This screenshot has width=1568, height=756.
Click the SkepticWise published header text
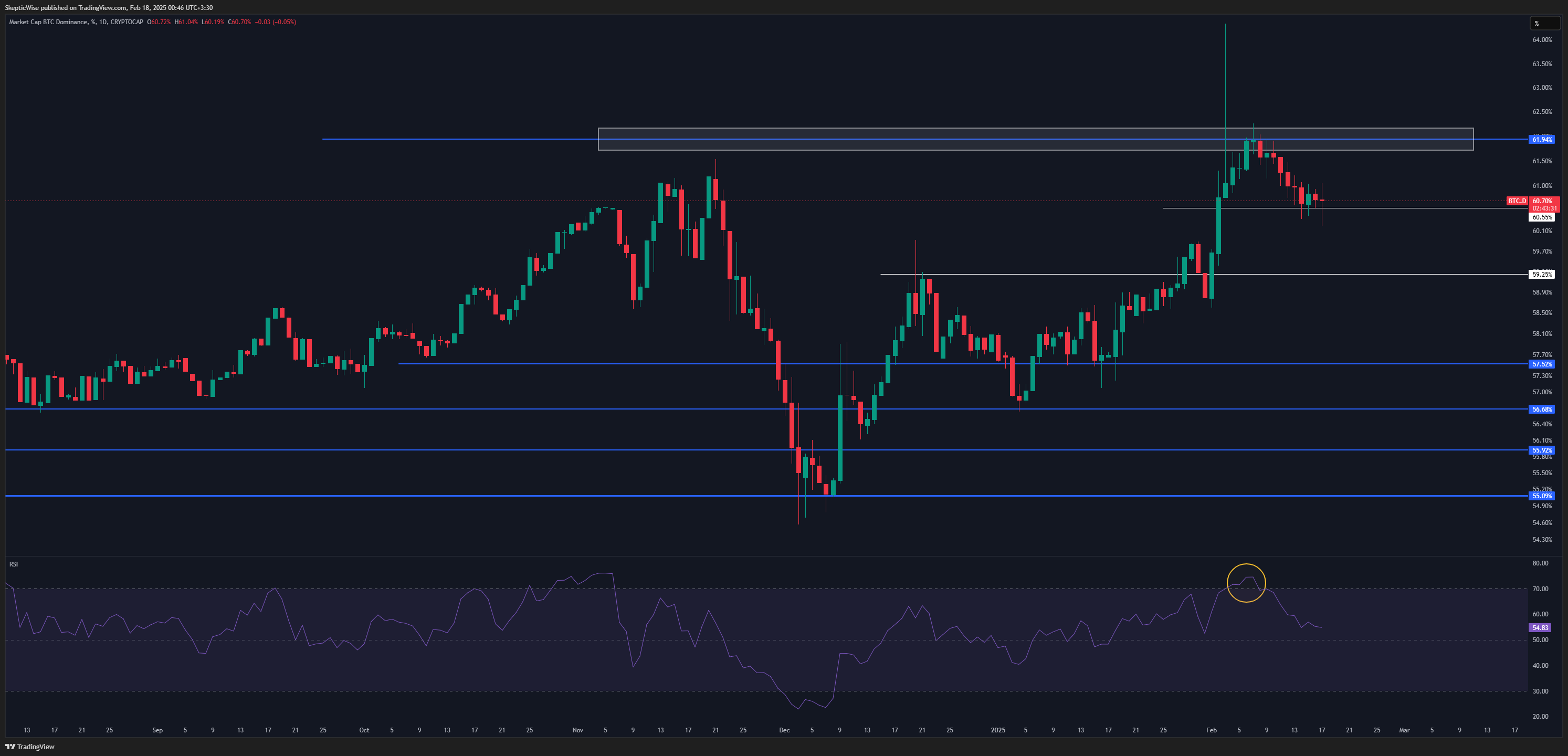point(109,7)
